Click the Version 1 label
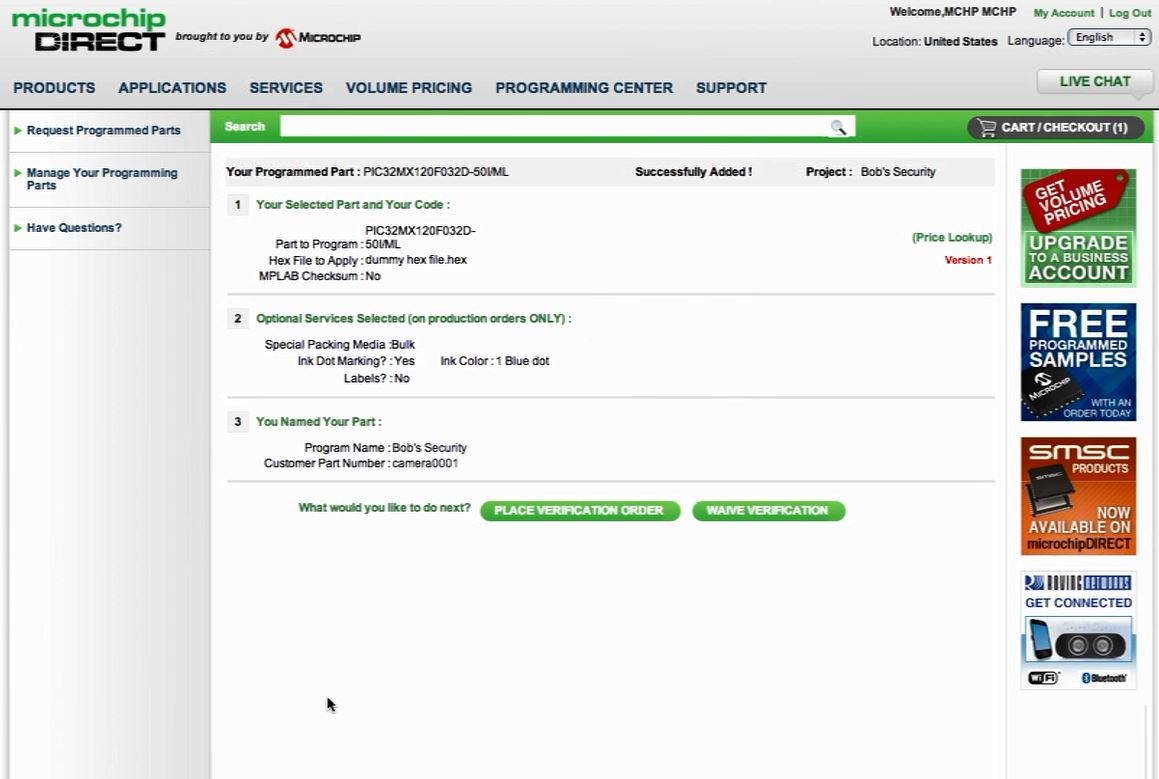The height and width of the screenshot is (779, 1159). [968, 260]
